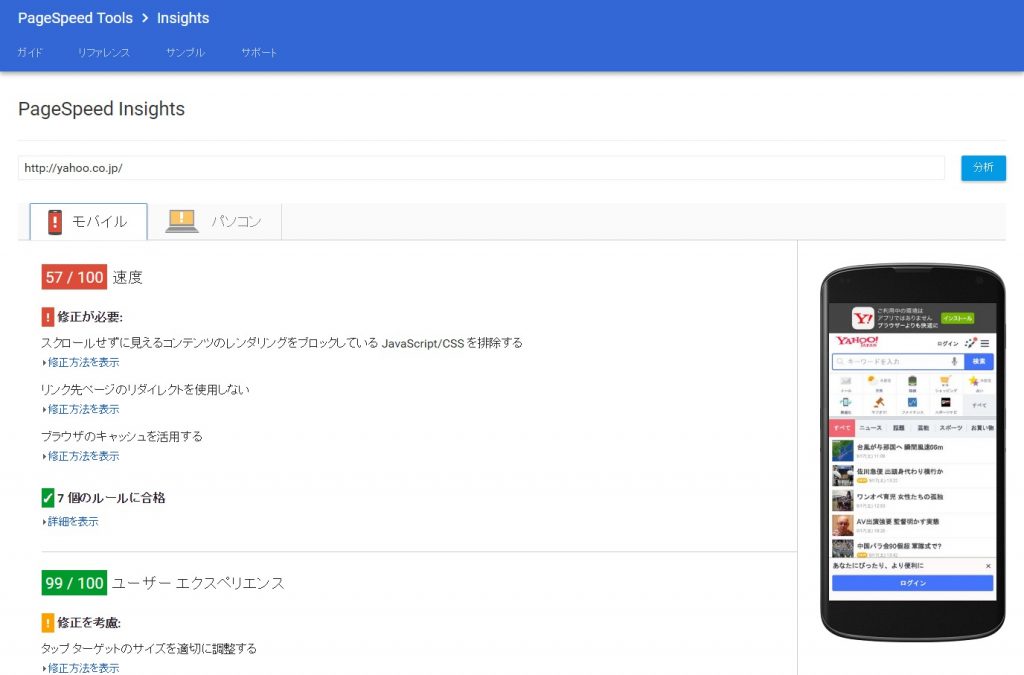Click the microphone icon in the Yahoo search bar
The height and width of the screenshot is (675, 1024).
(x=954, y=362)
